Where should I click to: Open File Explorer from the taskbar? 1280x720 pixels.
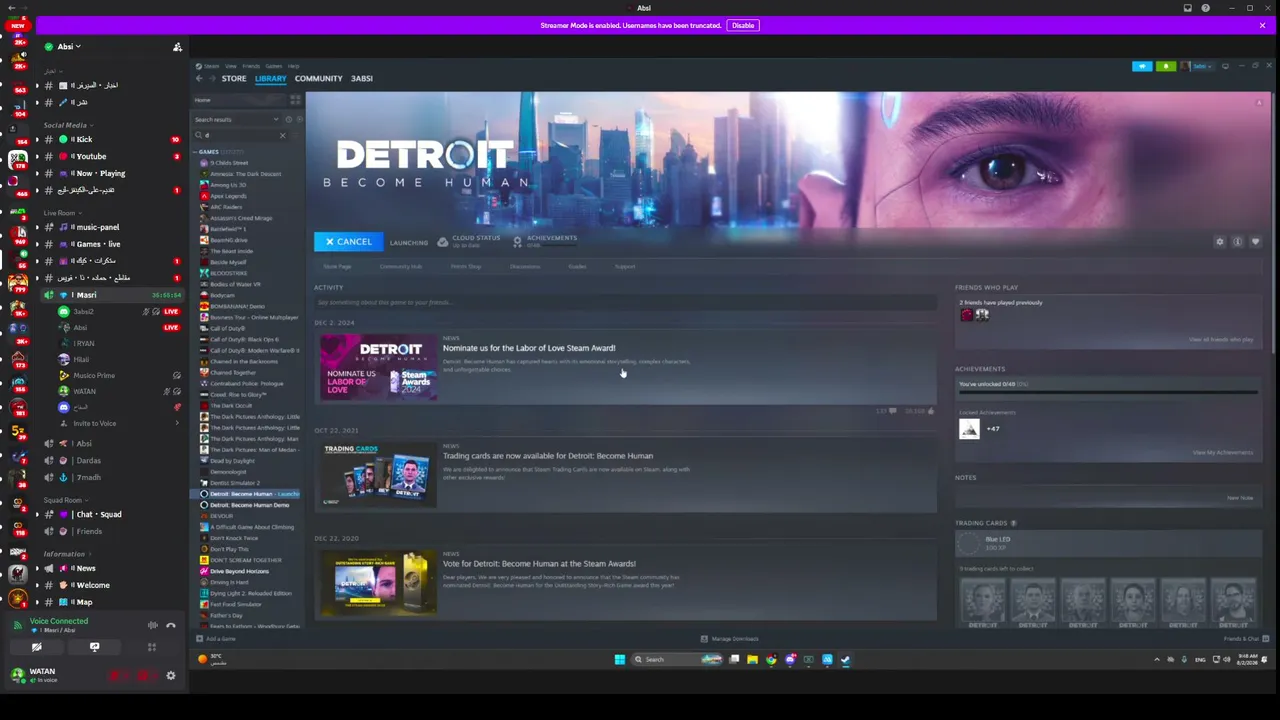tap(752, 659)
